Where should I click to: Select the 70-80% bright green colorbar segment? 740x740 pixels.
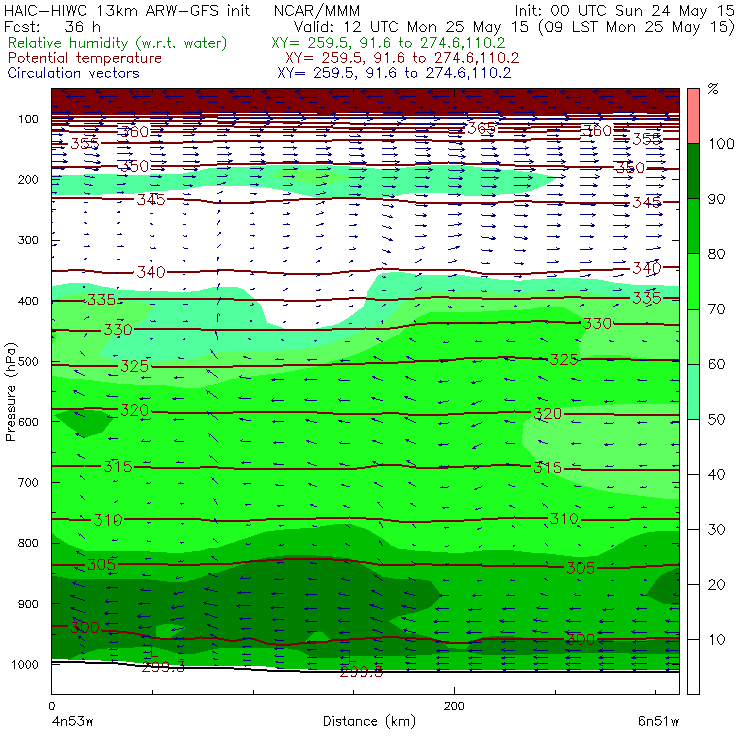693,281
